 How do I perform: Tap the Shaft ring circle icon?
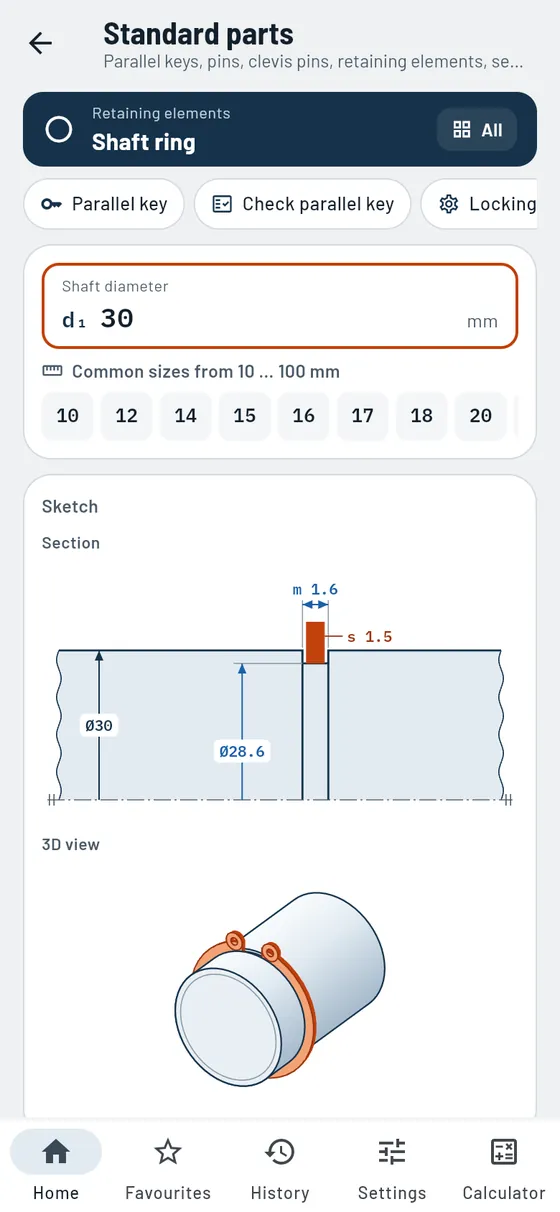[59, 130]
